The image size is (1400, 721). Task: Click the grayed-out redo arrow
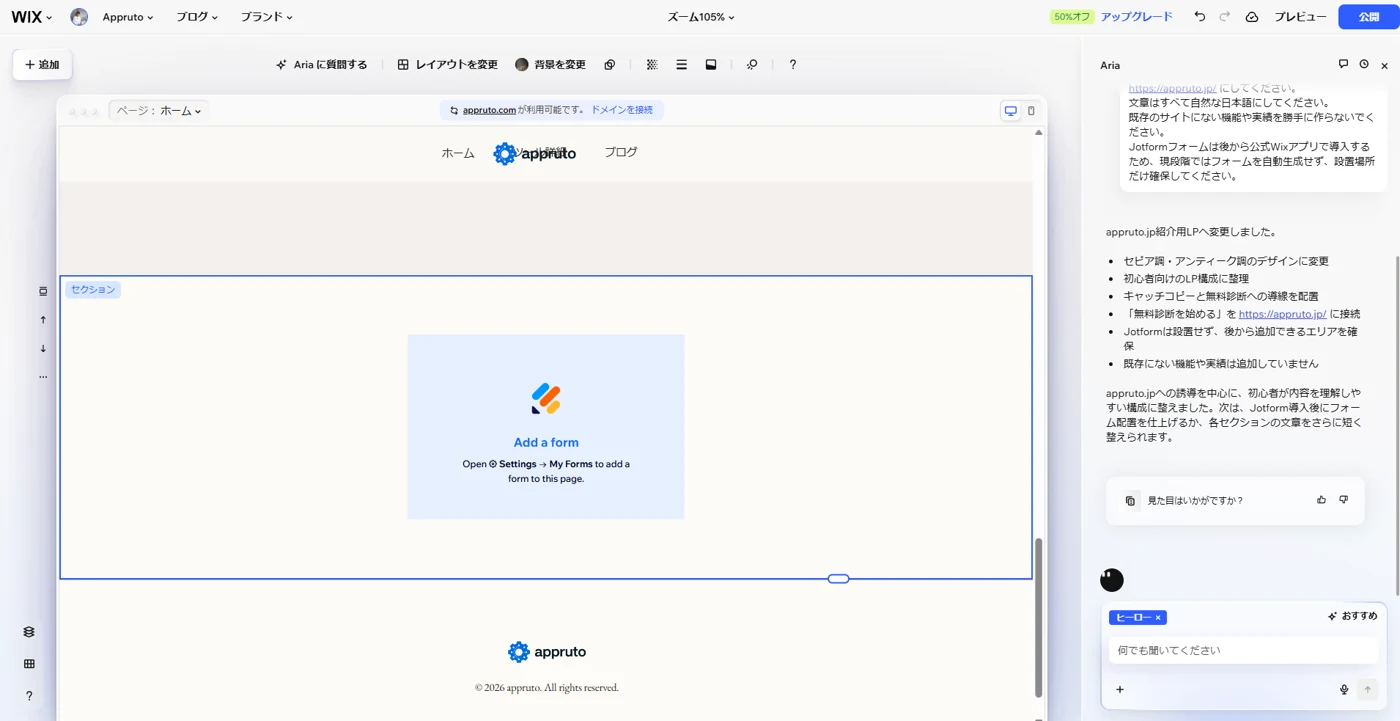[x=1225, y=17]
